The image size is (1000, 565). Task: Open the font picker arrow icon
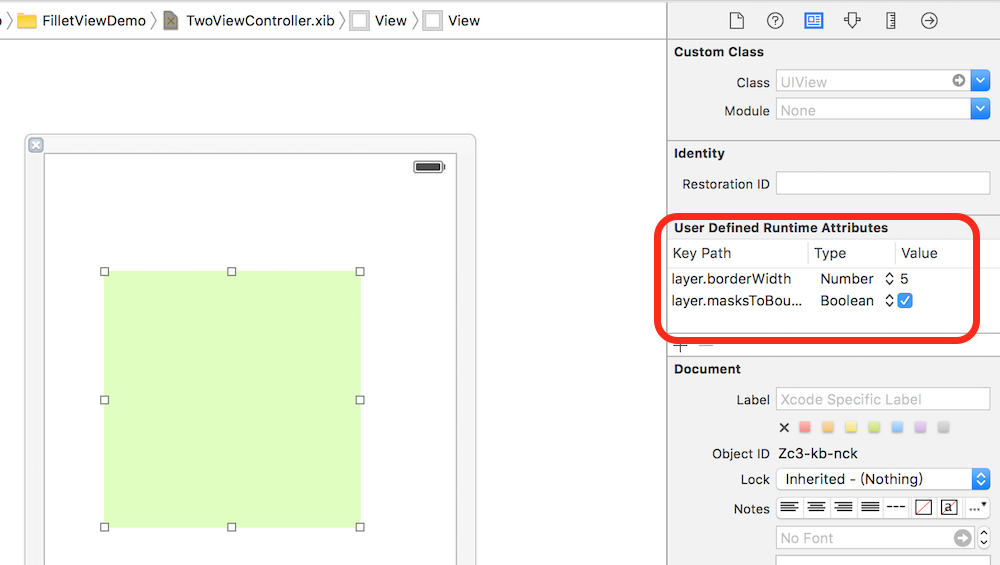pos(962,538)
